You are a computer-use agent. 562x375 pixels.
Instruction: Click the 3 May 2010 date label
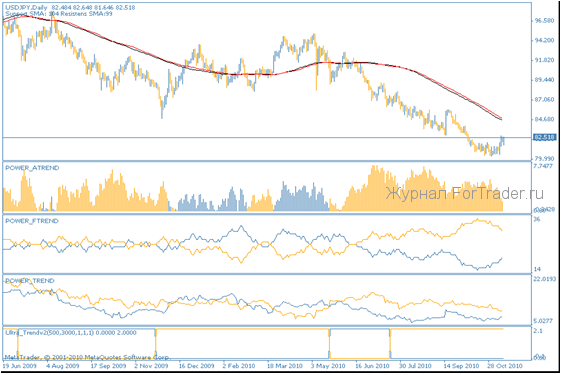coord(328,366)
